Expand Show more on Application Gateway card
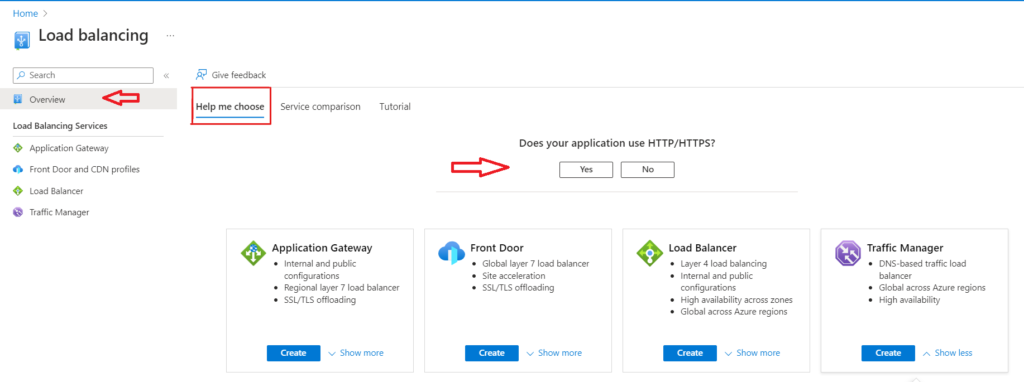 tap(356, 353)
